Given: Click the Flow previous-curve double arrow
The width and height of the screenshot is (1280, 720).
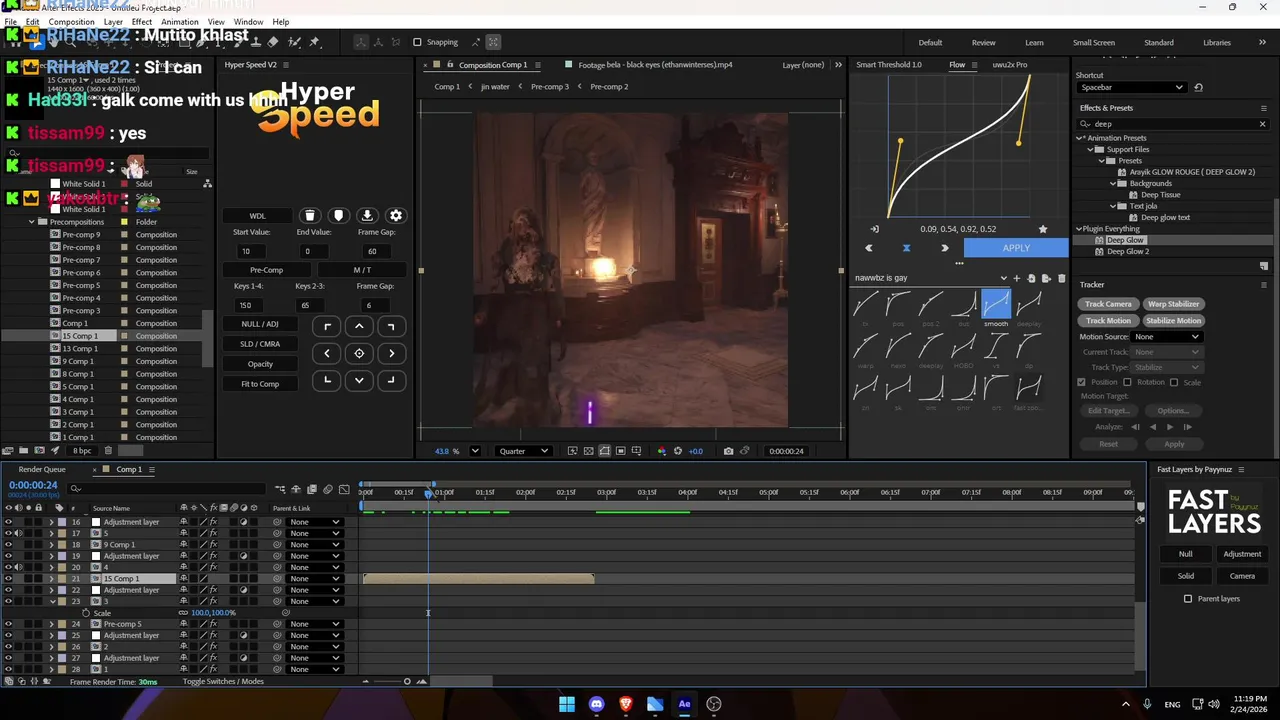Looking at the screenshot, I should [x=868, y=248].
